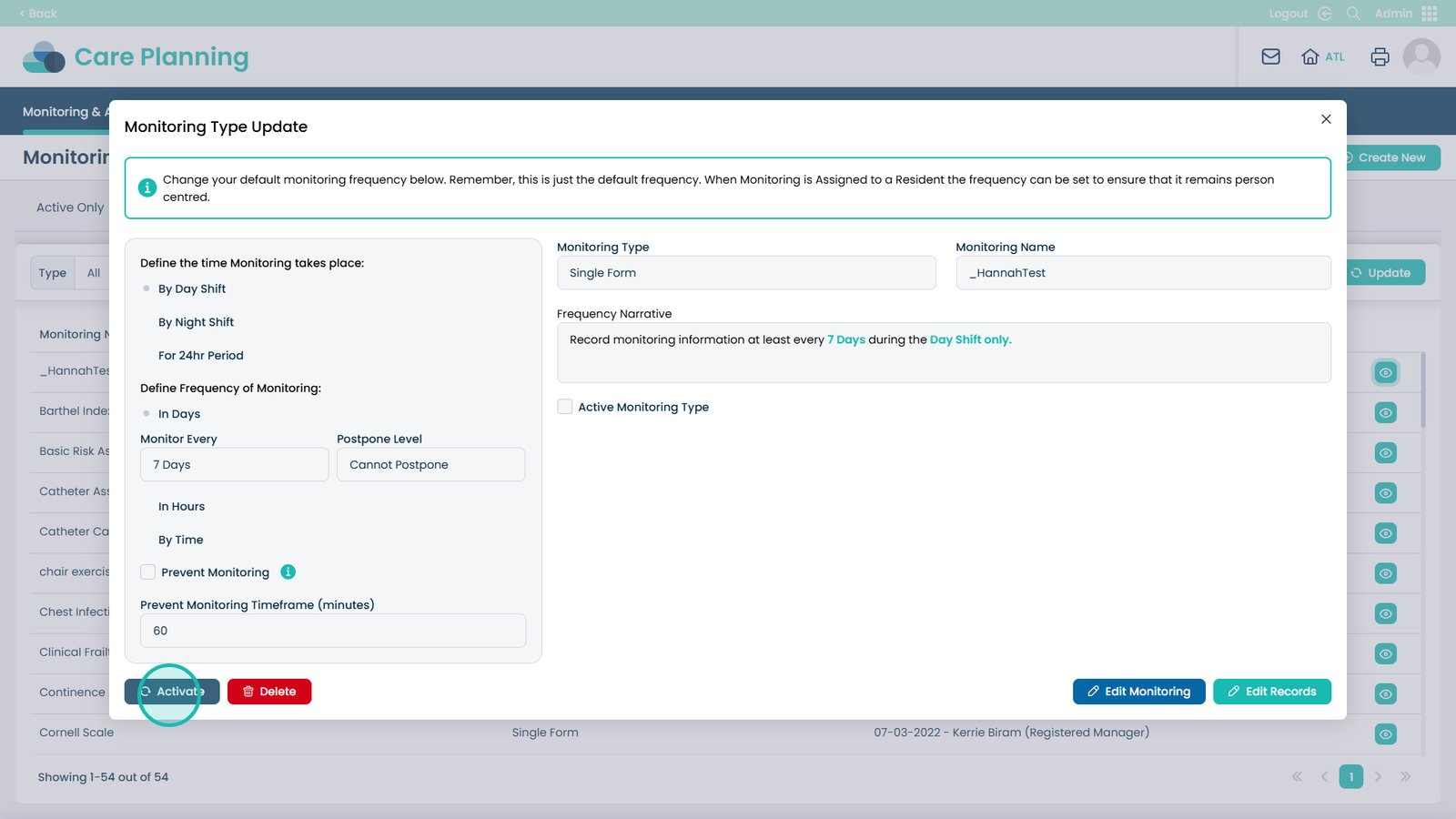Click the printer icon in header
This screenshot has height=819, width=1456.
(1380, 56)
